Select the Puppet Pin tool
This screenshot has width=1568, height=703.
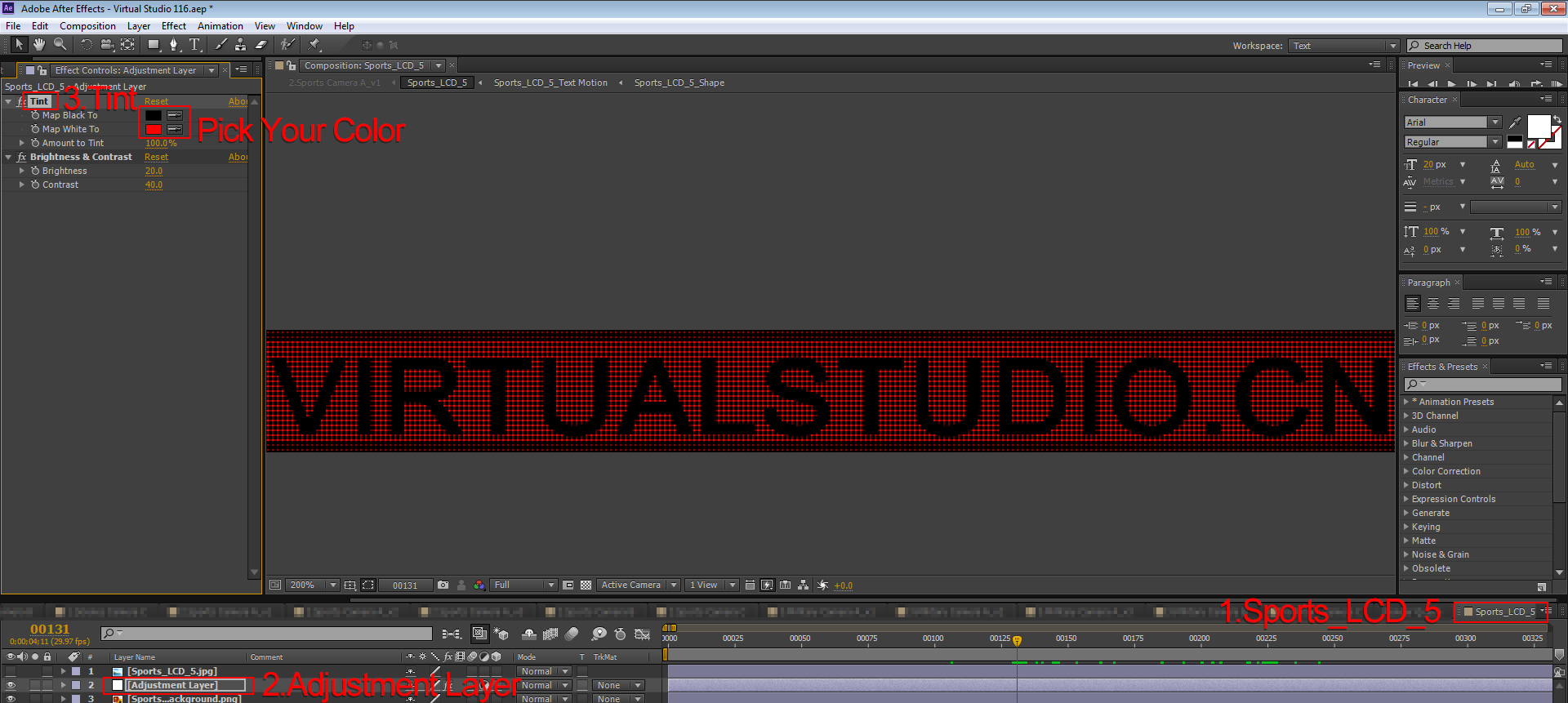pos(314,44)
